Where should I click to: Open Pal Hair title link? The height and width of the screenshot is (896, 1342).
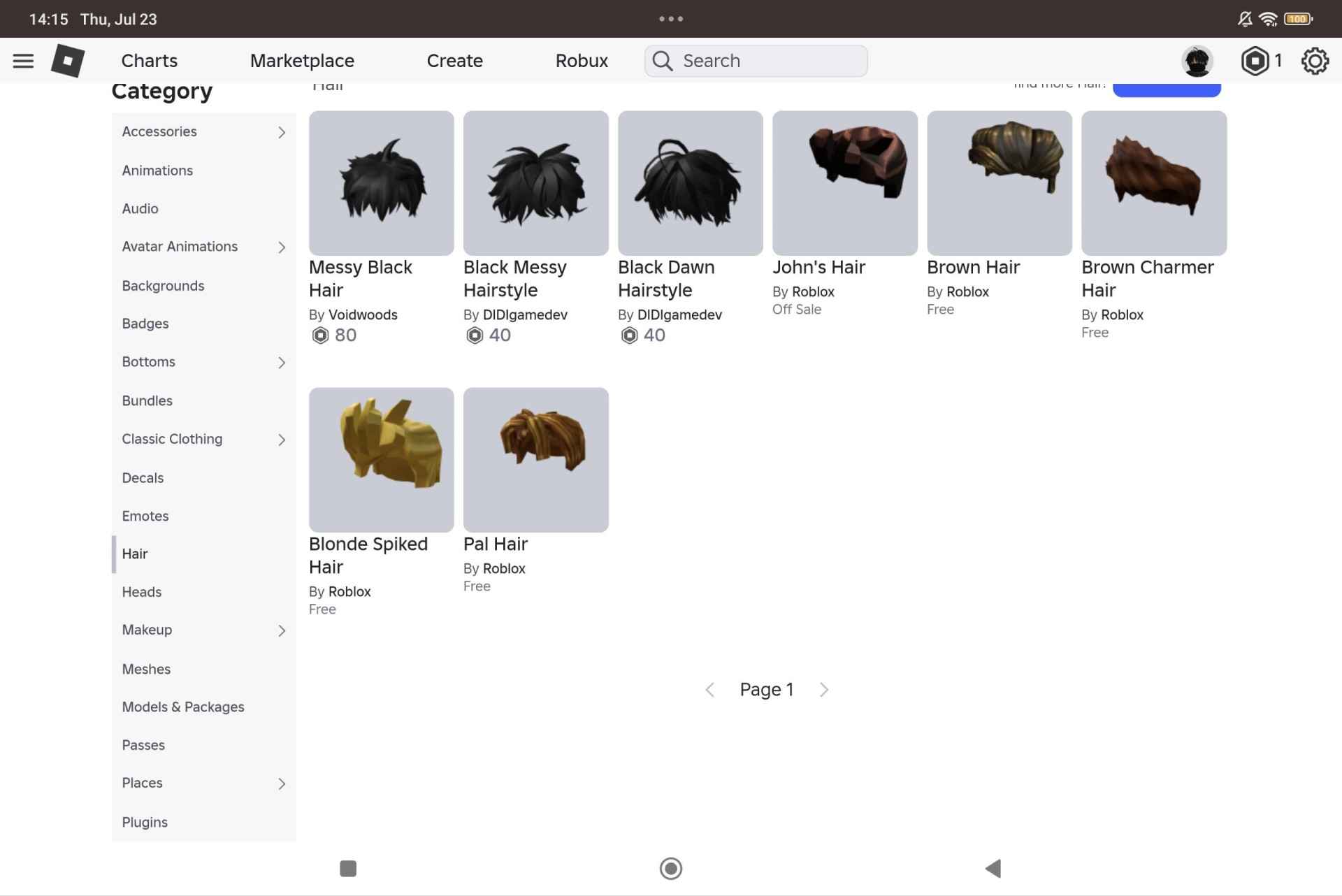pos(496,544)
